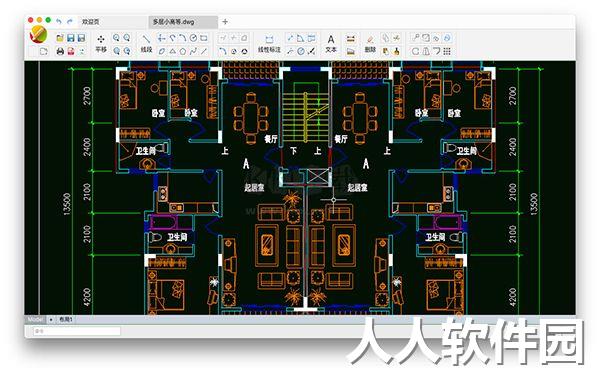This screenshot has width=600, height=375.
Task: Choose the rectangle drawing tool icon
Action: [204, 38]
